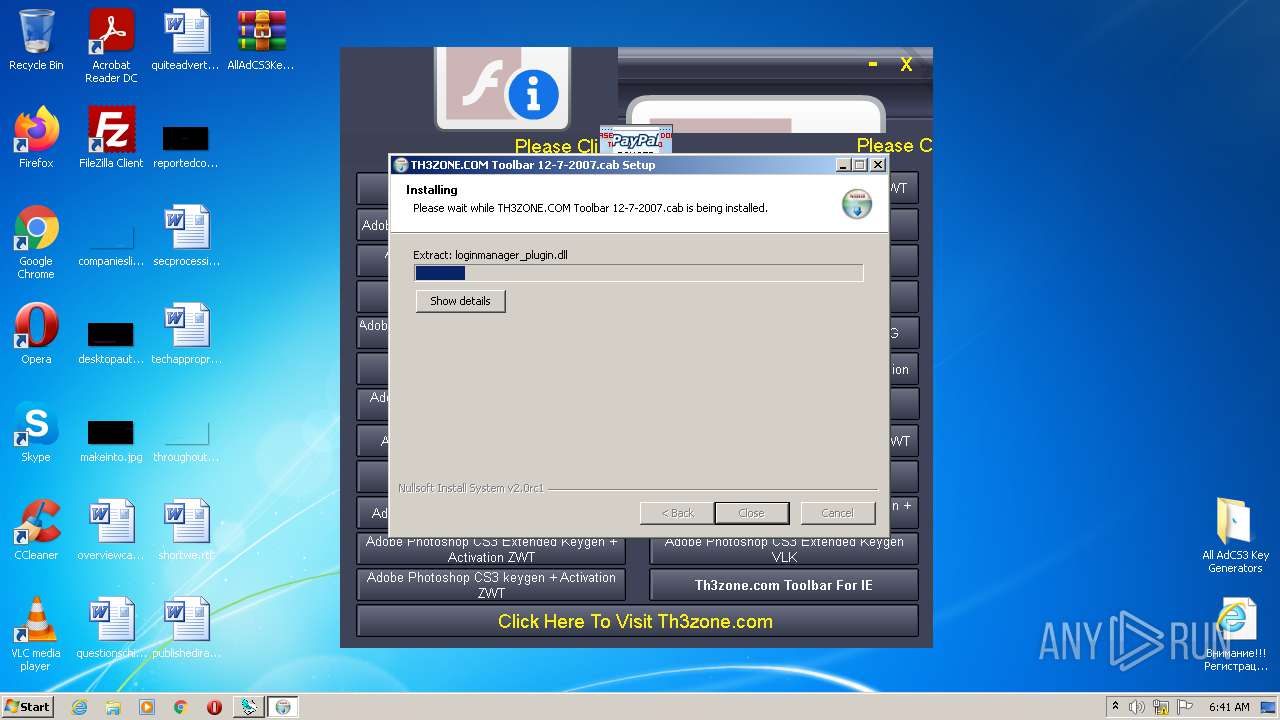Minimize the TH3ZONE.COM Toolbar Setup window
1280x720 pixels.
pyautogui.click(x=842, y=165)
